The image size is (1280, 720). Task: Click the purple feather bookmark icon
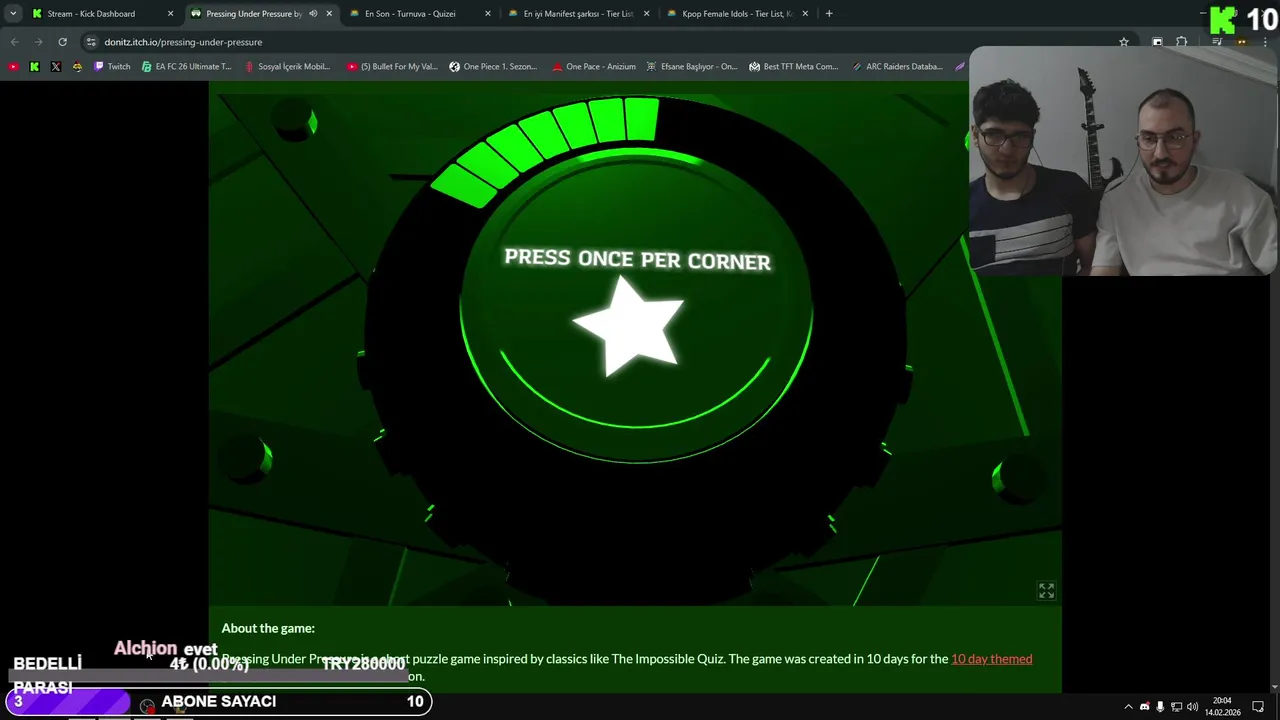tap(960, 67)
